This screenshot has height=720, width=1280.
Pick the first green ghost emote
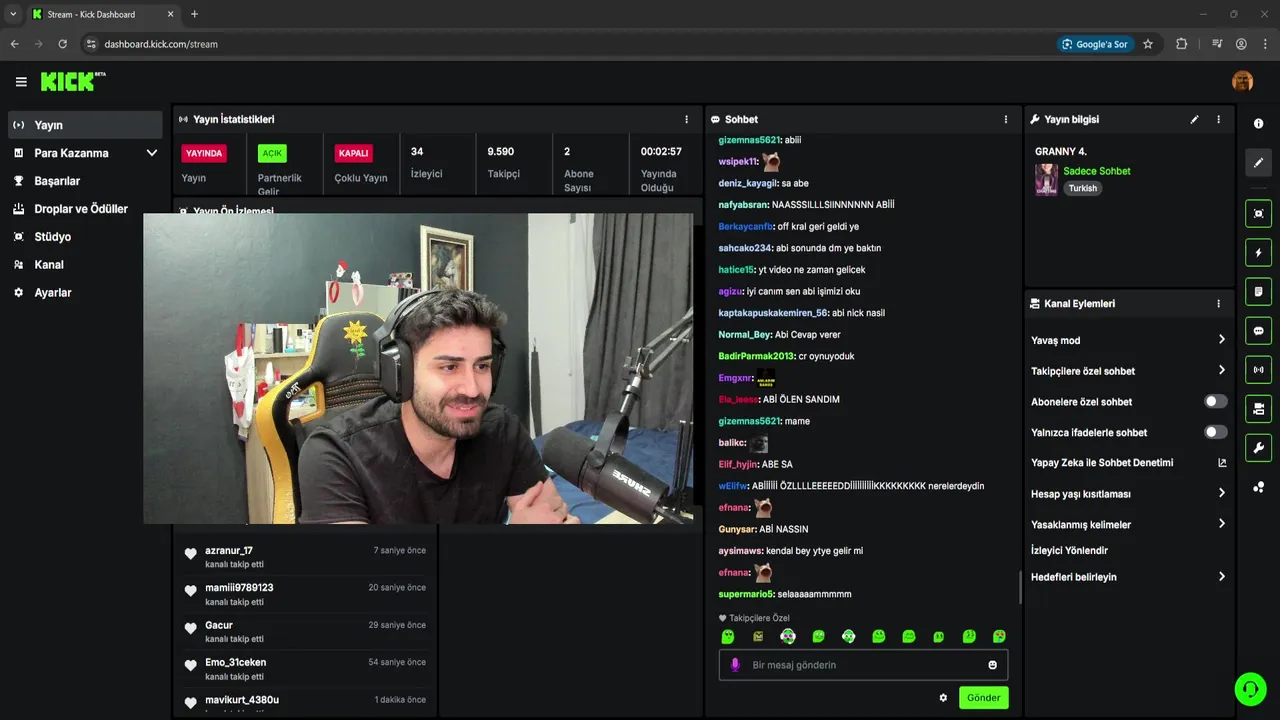pos(728,636)
